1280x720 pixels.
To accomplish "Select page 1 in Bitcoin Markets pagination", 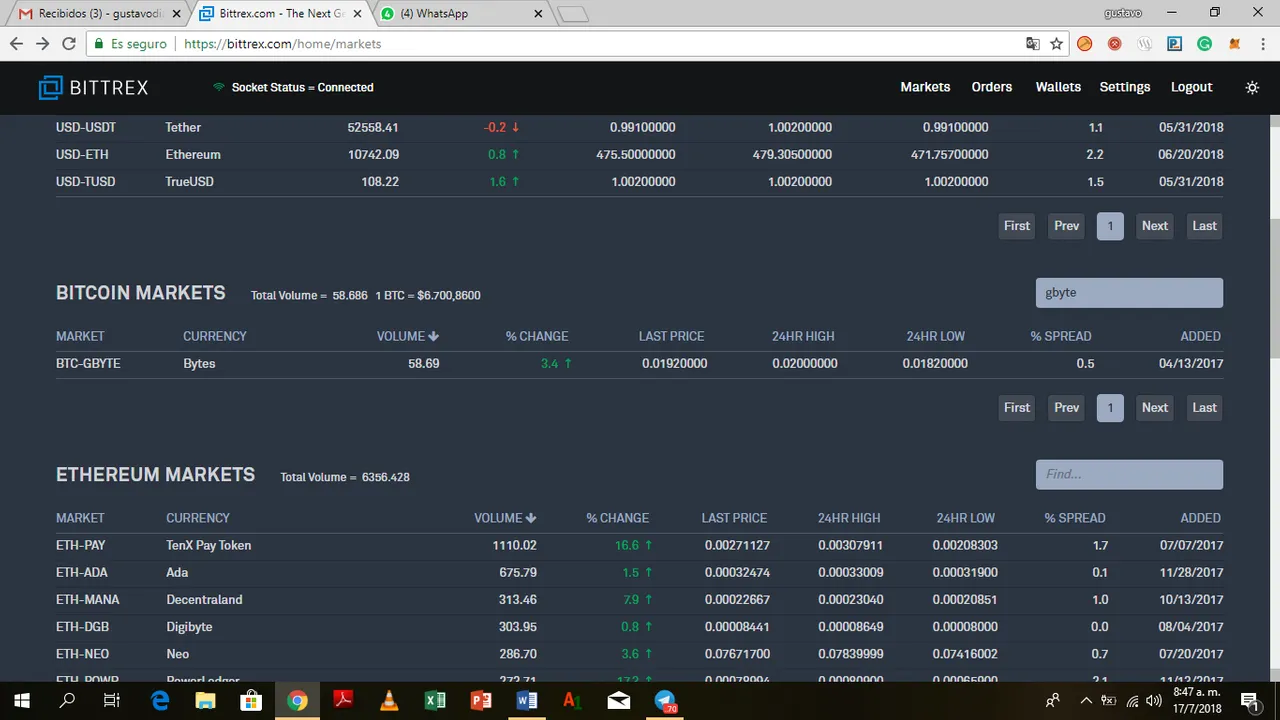I will point(1110,407).
